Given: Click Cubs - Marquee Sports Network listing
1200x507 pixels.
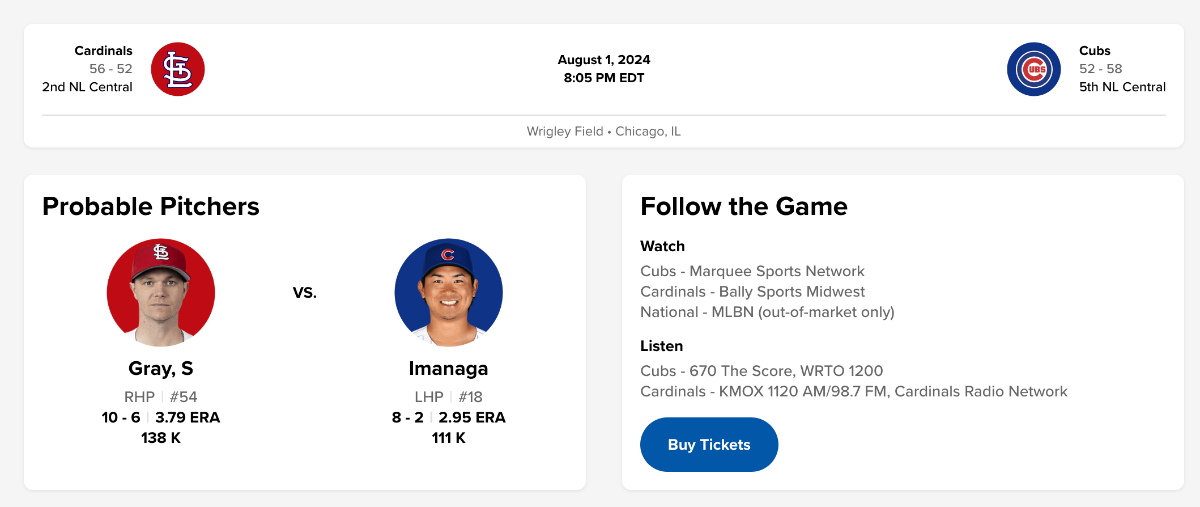Looking at the screenshot, I should click(752, 271).
